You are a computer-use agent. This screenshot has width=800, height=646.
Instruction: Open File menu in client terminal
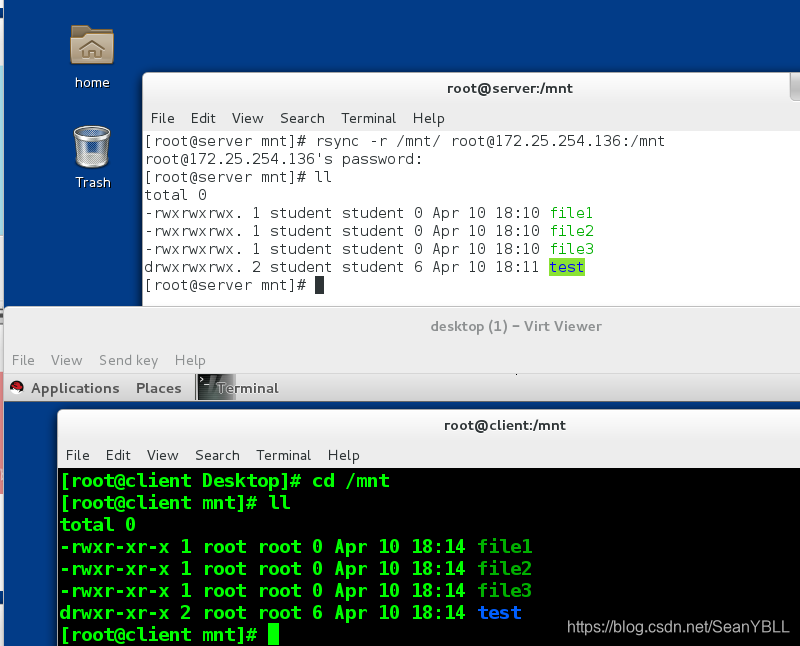pos(78,455)
